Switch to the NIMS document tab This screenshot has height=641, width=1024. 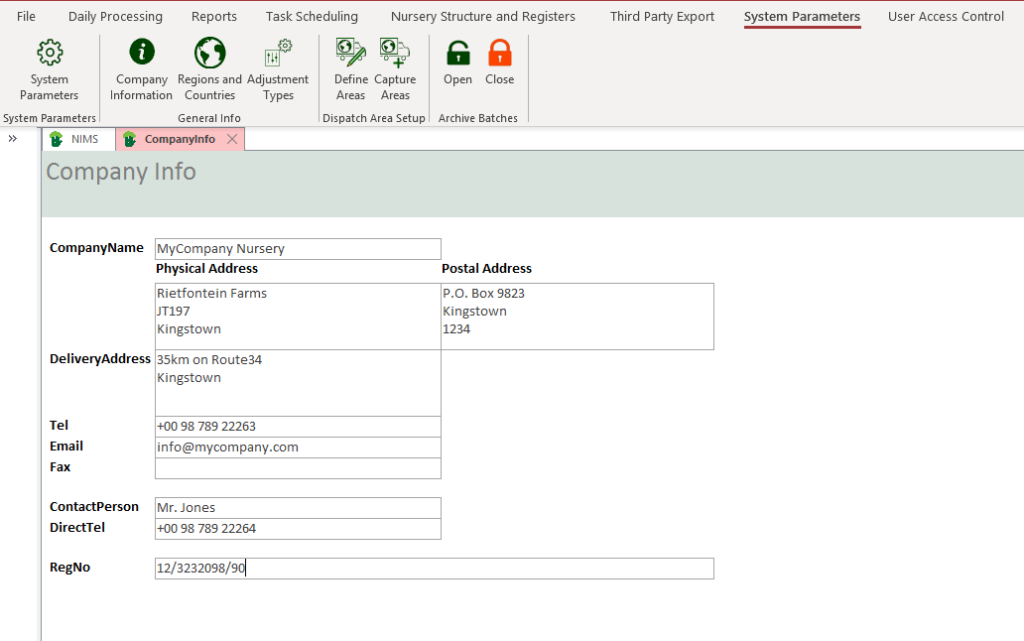(78, 139)
